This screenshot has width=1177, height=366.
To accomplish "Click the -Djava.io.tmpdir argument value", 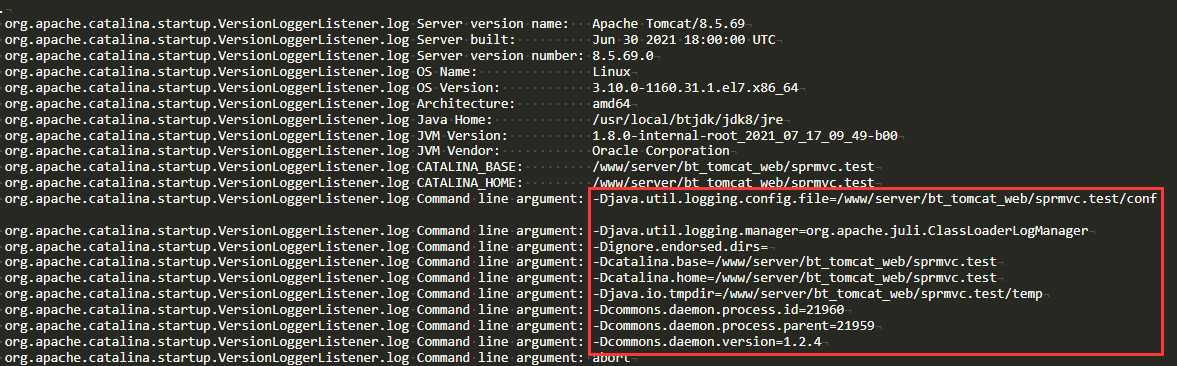I will coord(817,293).
